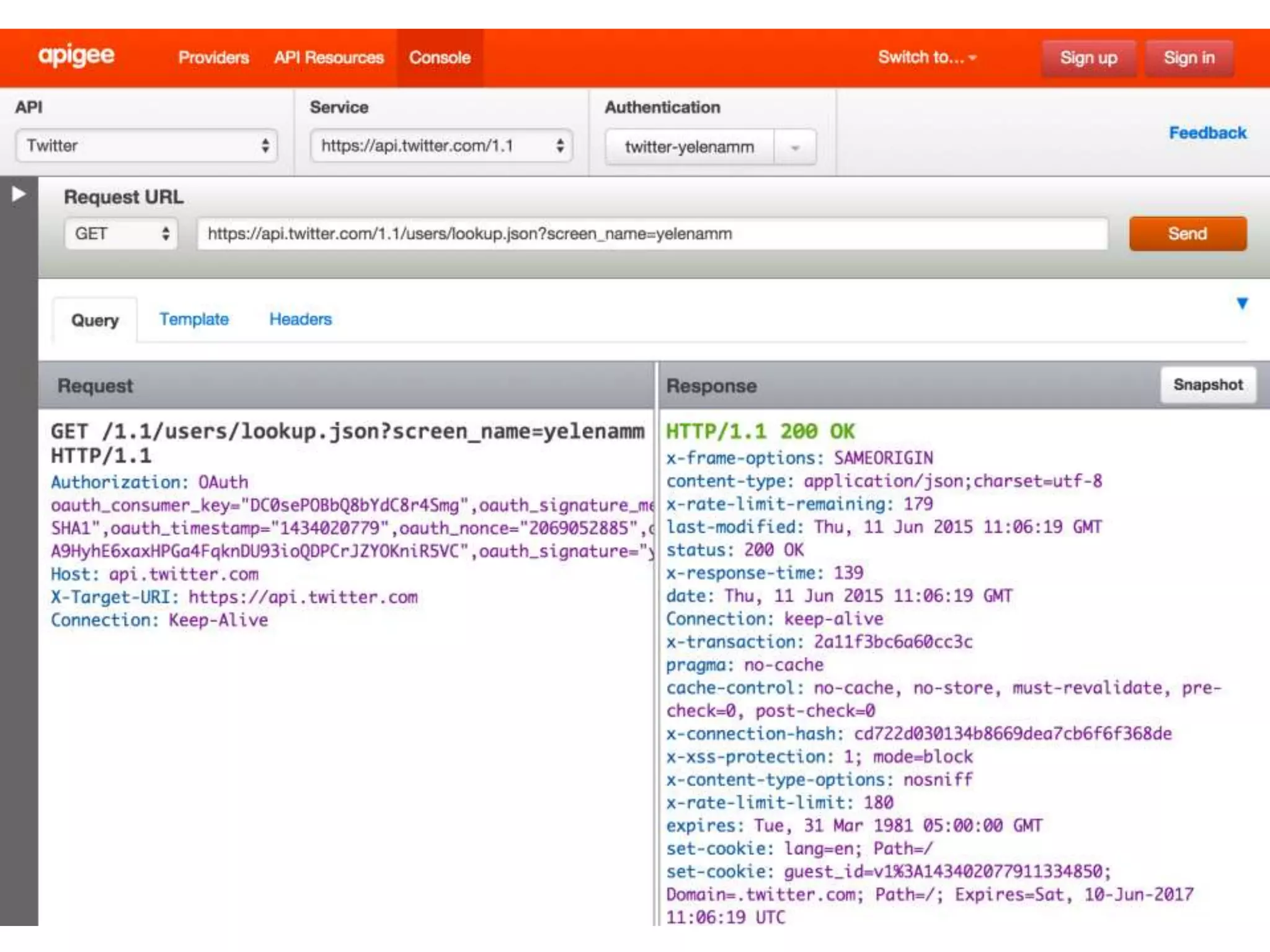Switch to the Headers tab
The image size is (1270, 952).
pos(300,320)
